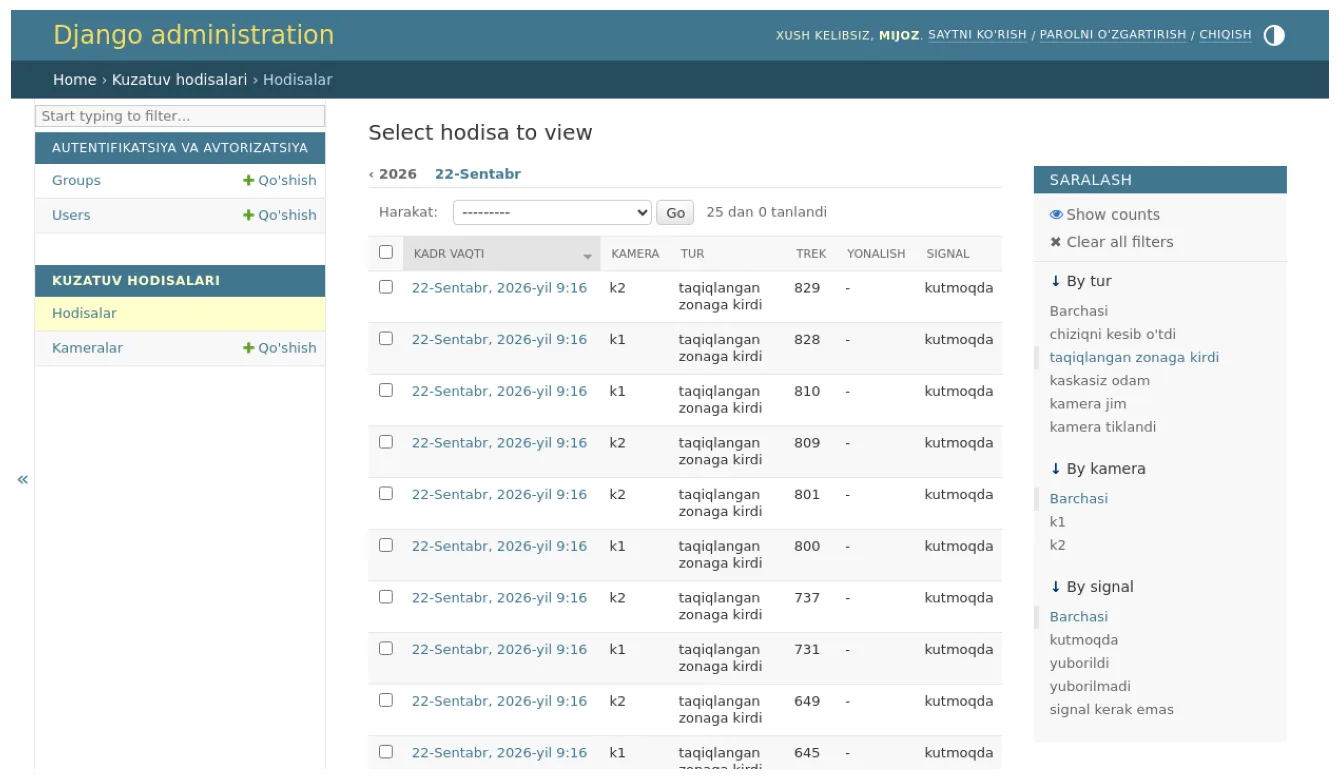Open Groups in the sidebar
The height and width of the screenshot is (780, 1339).
[76, 181]
